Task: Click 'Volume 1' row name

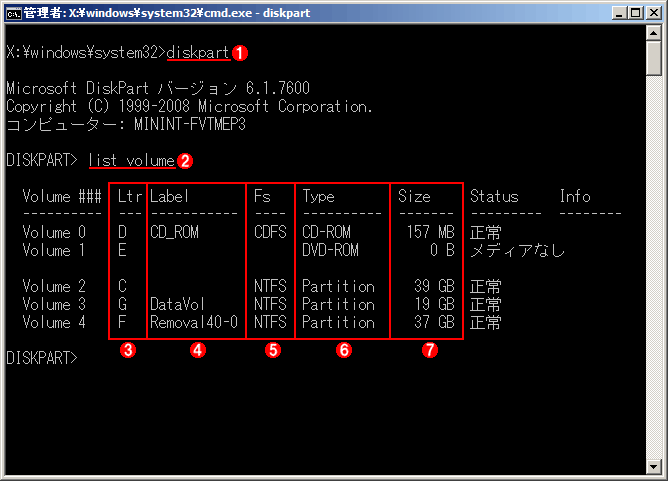Action: (x=54, y=250)
